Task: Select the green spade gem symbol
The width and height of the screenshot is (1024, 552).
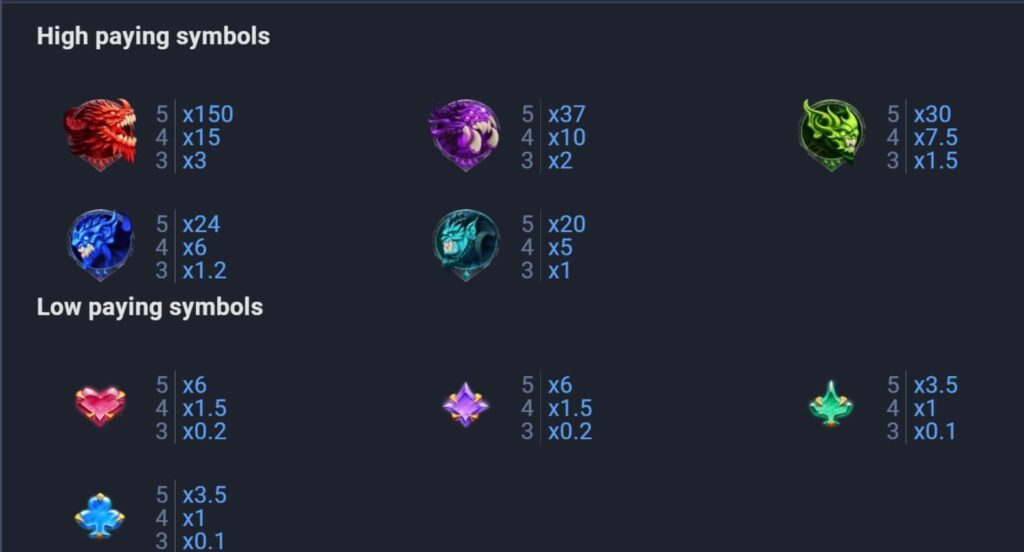Action: (x=831, y=405)
